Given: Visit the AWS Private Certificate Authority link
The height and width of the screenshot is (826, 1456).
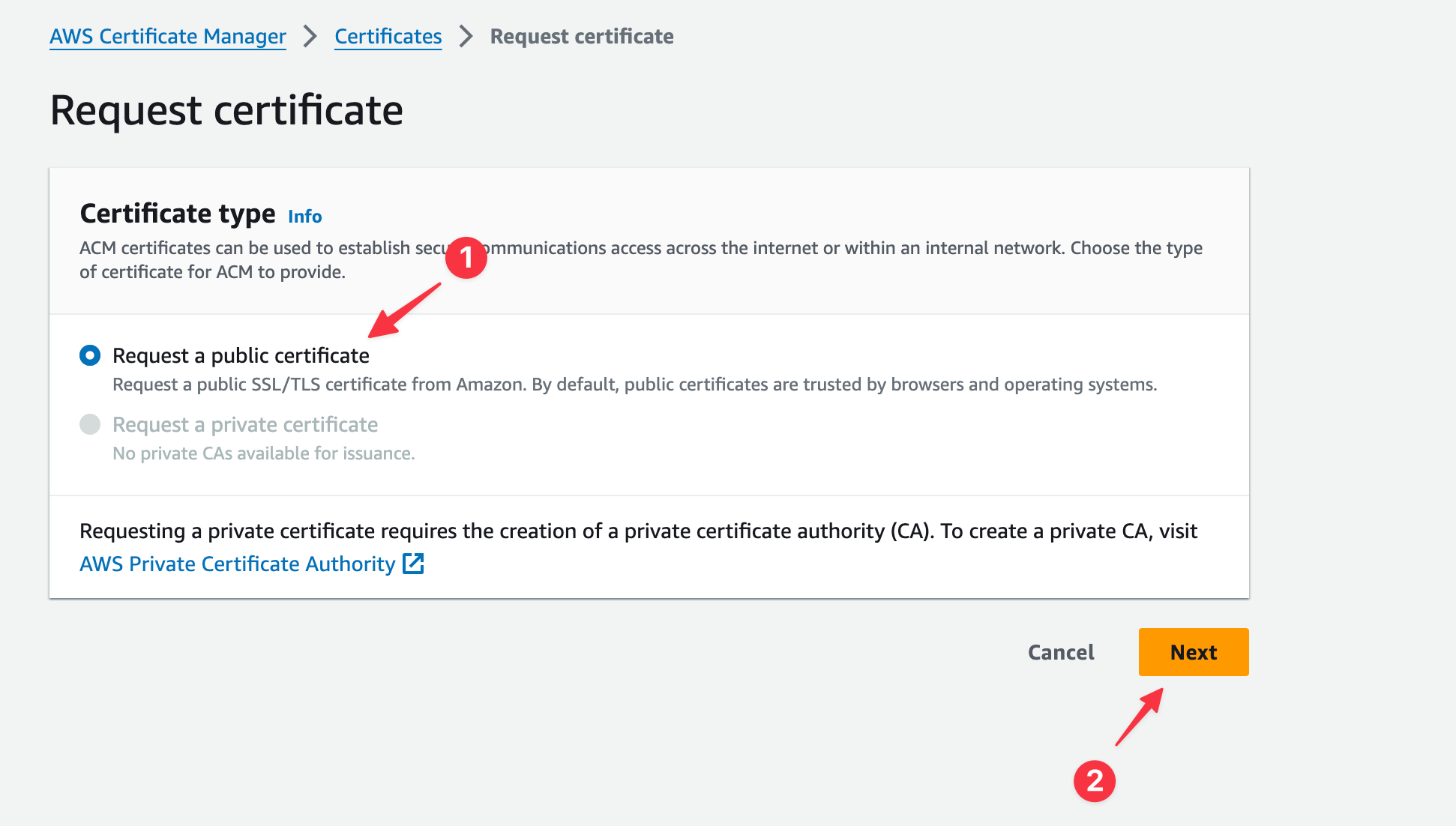Looking at the screenshot, I should (x=237, y=564).
